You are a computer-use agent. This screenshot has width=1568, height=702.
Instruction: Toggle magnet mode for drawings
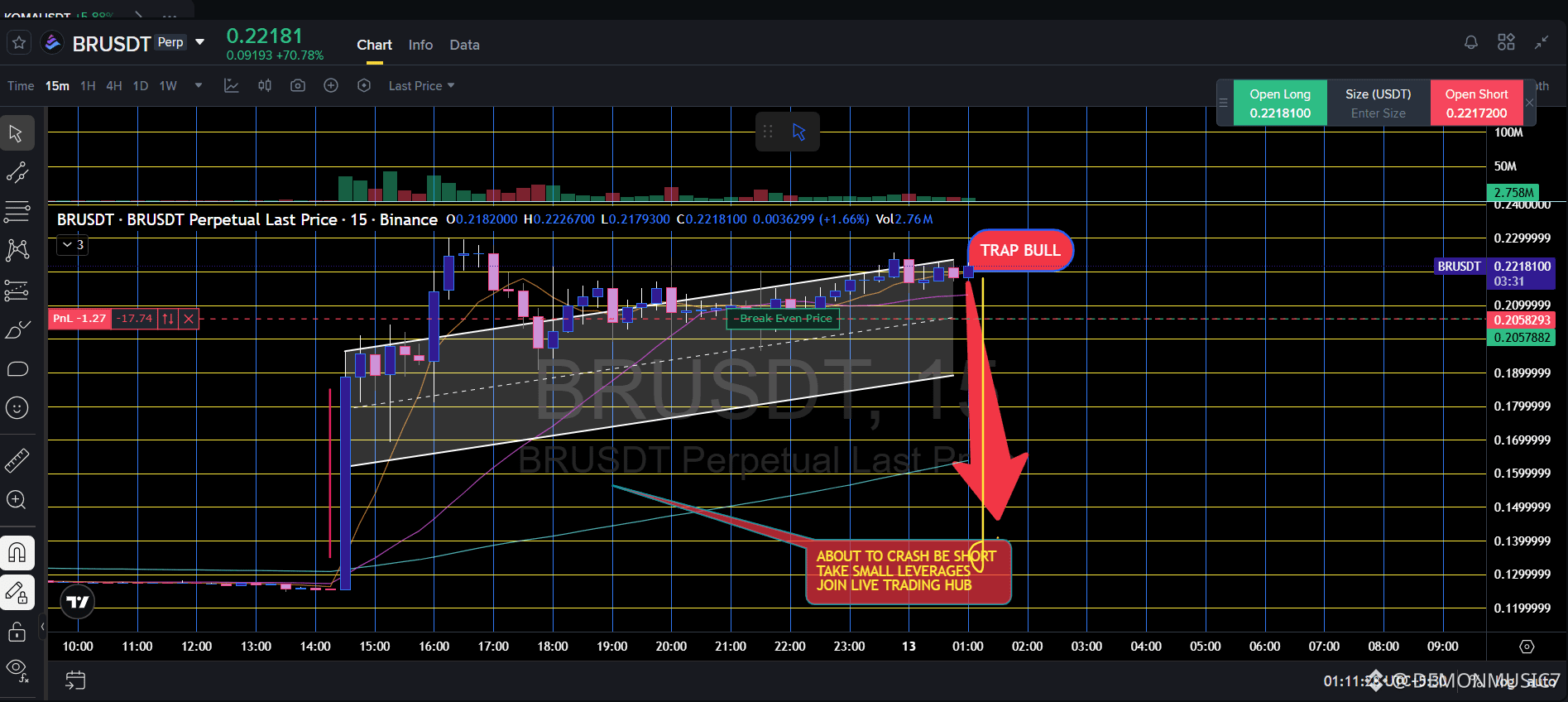coord(17,552)
